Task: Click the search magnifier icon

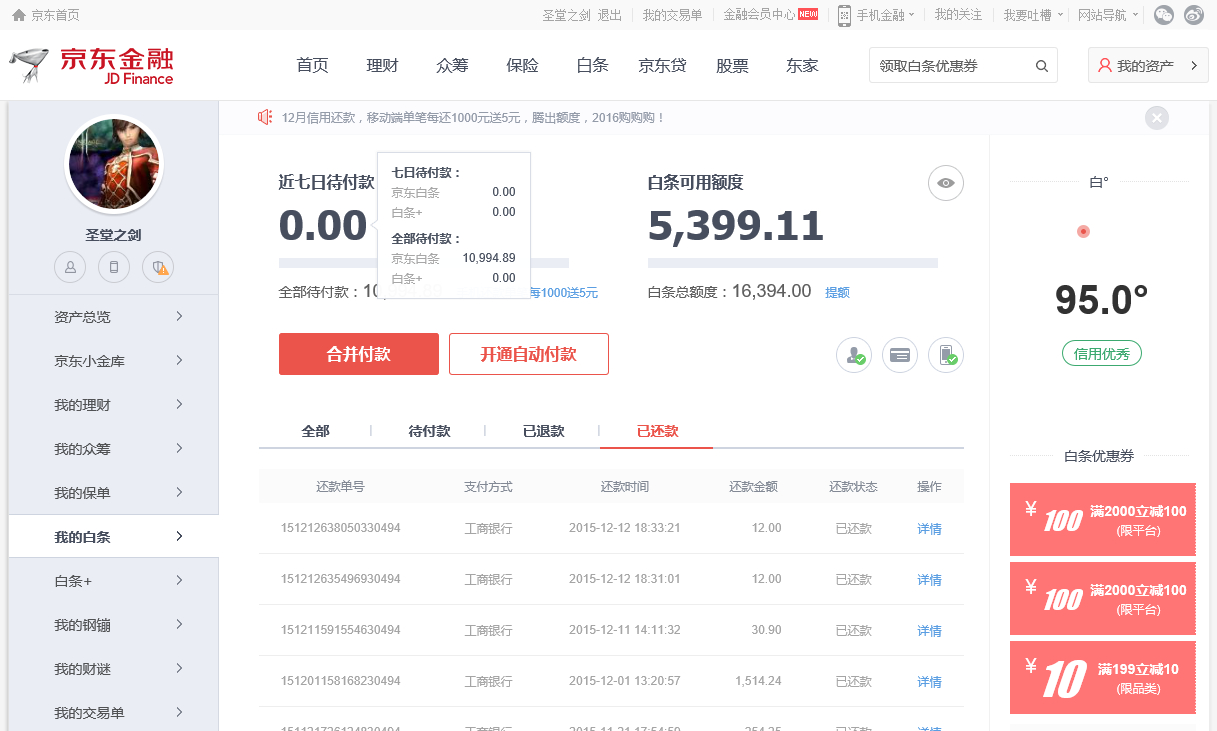Action: (1041, 66)
